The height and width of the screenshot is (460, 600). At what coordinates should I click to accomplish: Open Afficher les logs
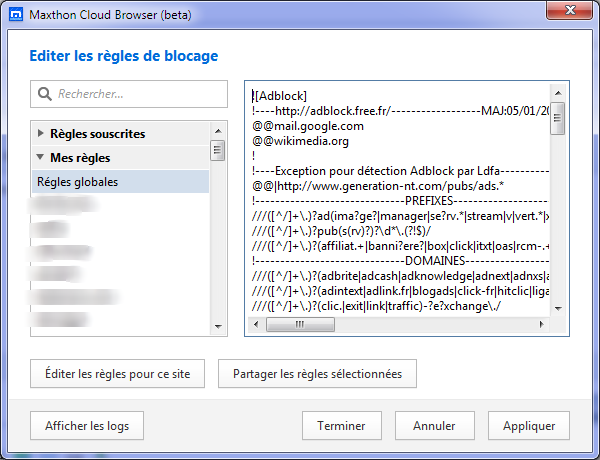point(87,426)
